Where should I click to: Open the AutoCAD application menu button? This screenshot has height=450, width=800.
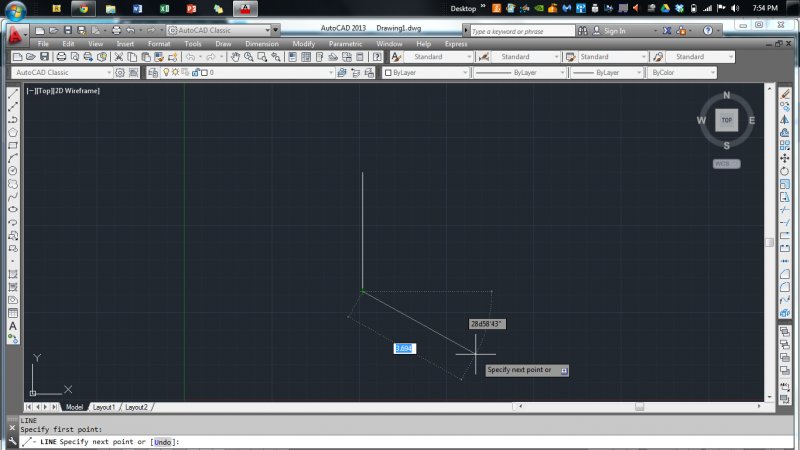pyautogui.click(x=15, y=35)
